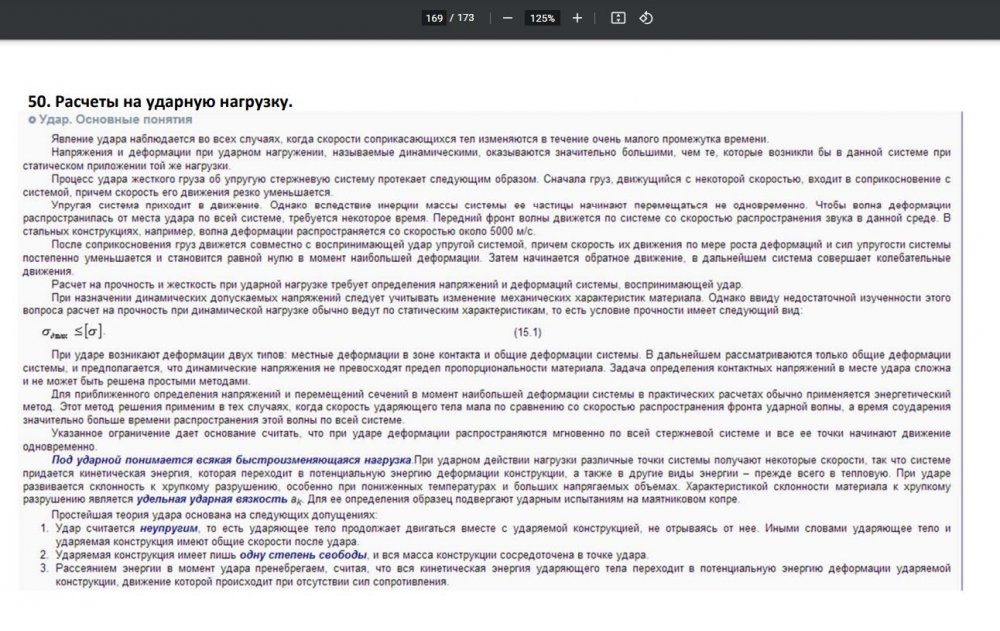Click the zoom out minus icon

tap(508, 18)
